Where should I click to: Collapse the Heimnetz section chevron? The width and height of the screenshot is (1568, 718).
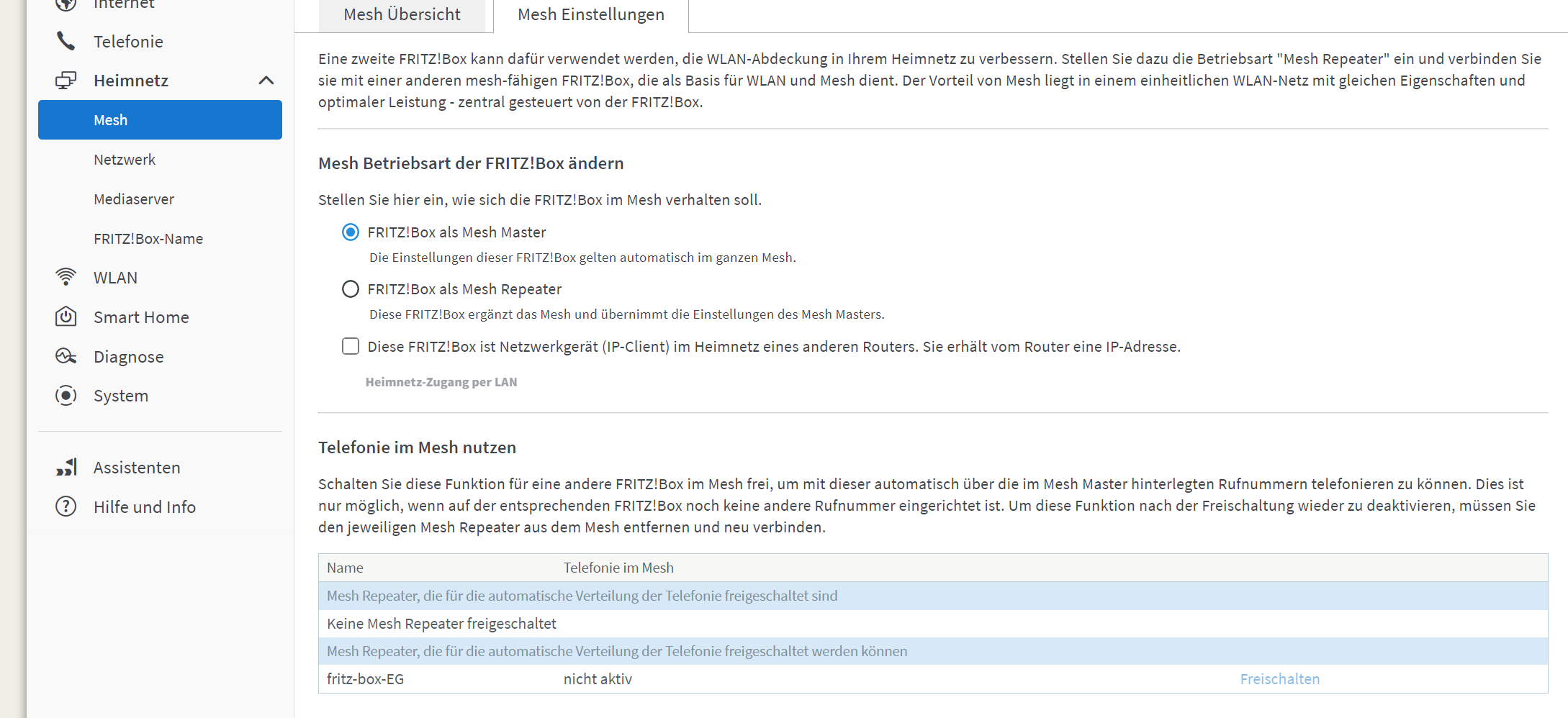point(268,80)
